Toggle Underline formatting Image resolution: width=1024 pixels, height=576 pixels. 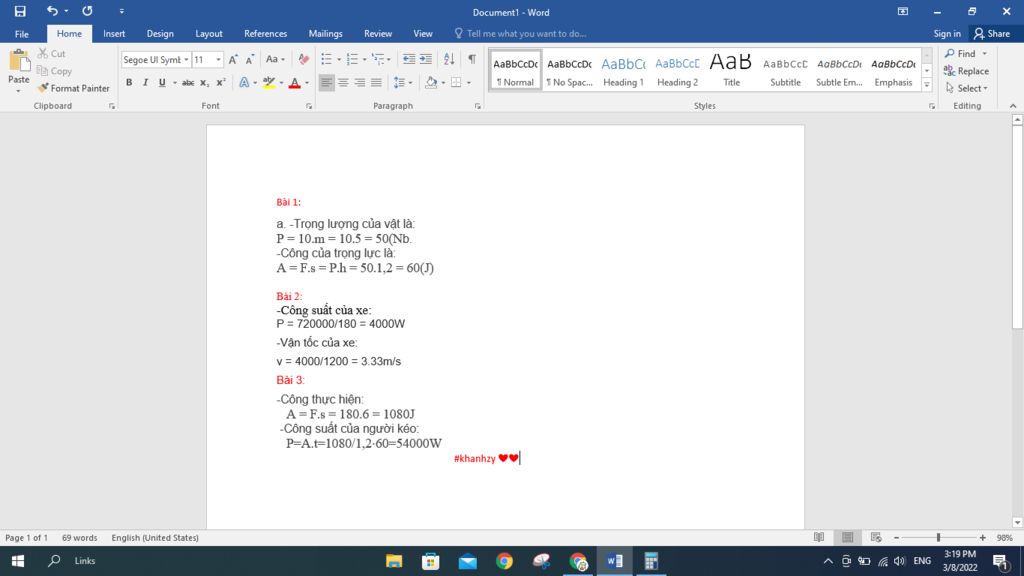point(162,83)
